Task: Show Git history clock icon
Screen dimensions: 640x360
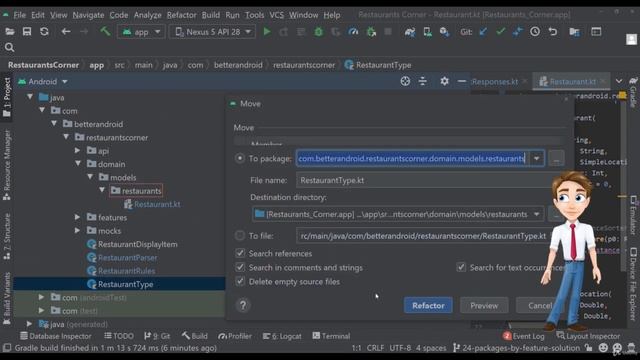Action: pyautogui.click(x=535, y=31)
